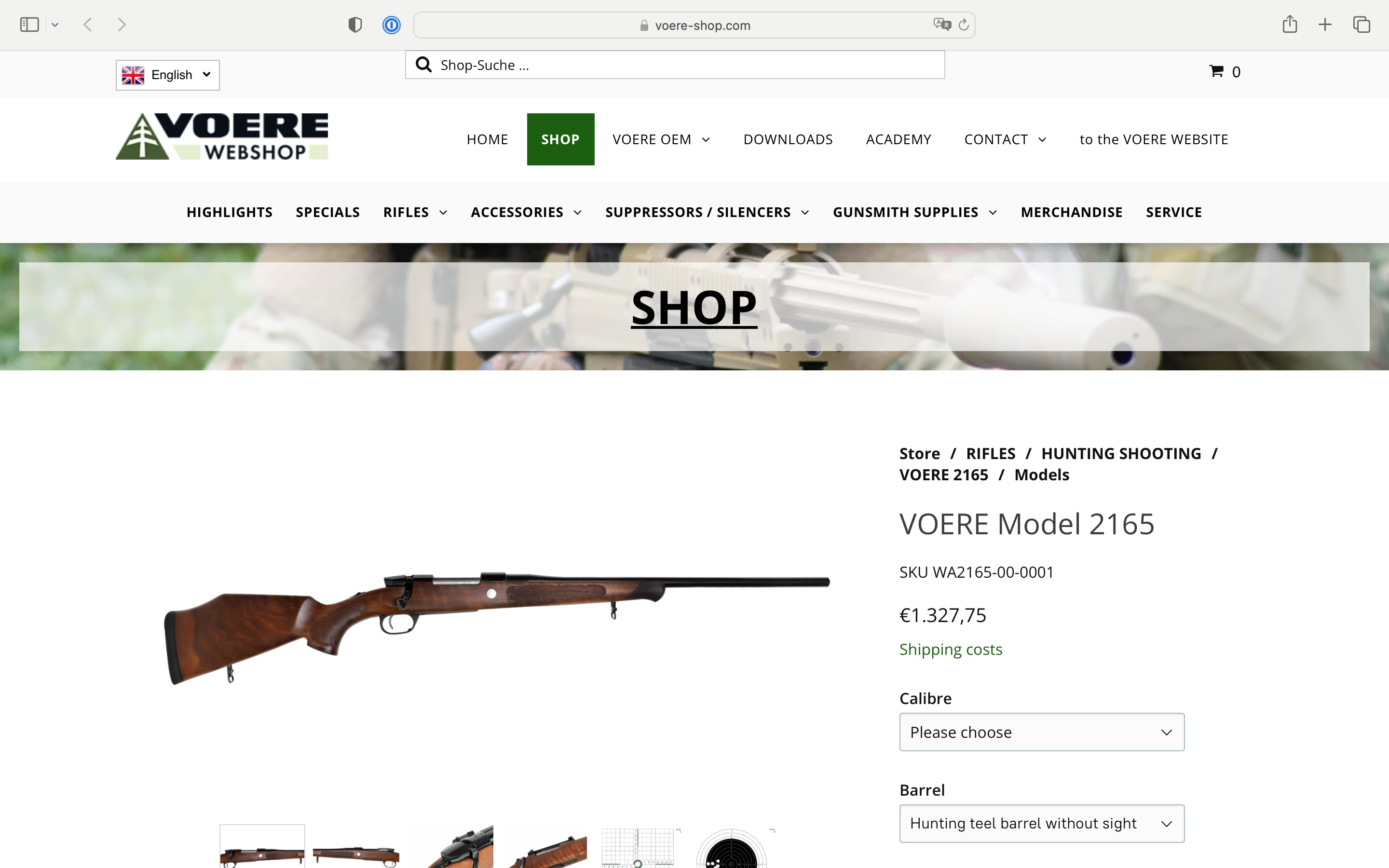This screenshot has width=1389, height=868.
Task: Open the shopping cart icon
Action: [1216, 71]
